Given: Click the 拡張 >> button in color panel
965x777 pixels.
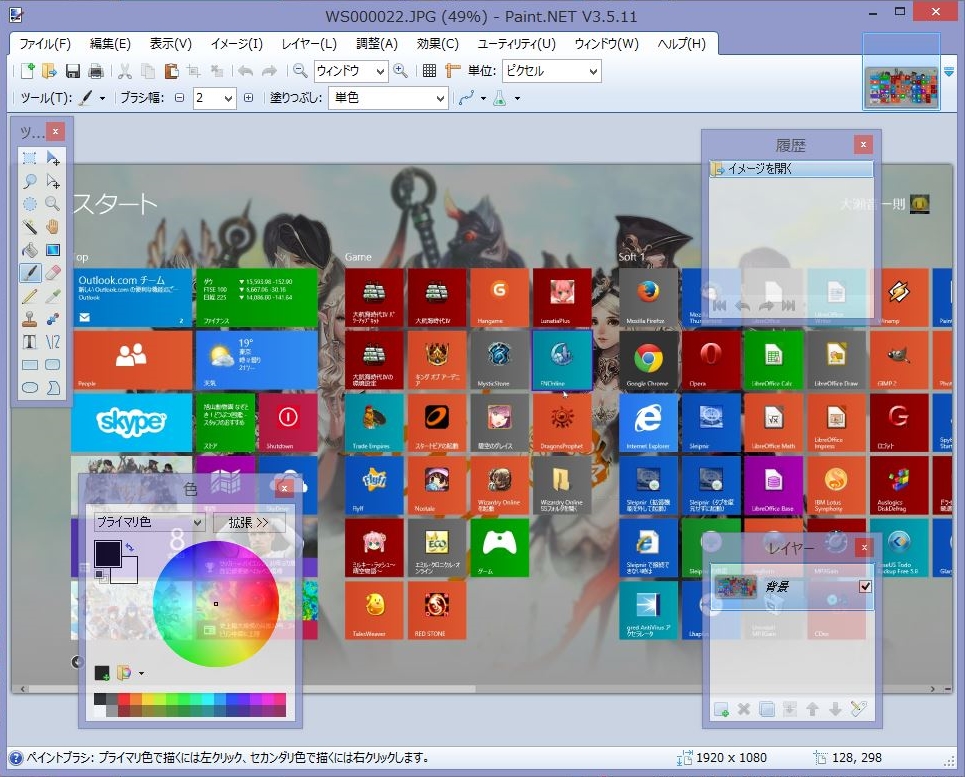Looking at the screenshot, I should tap(249, 522).
